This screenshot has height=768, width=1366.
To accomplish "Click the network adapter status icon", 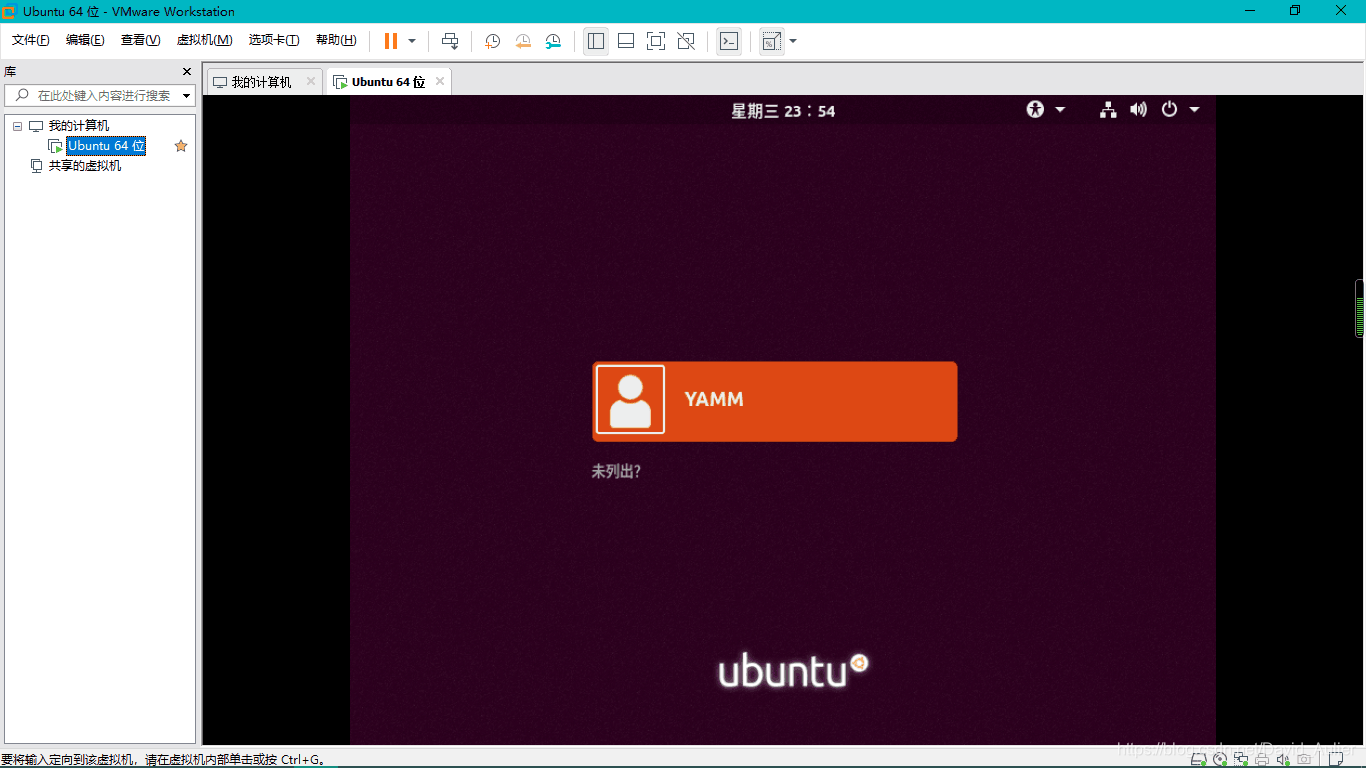I will point(1241,759).
